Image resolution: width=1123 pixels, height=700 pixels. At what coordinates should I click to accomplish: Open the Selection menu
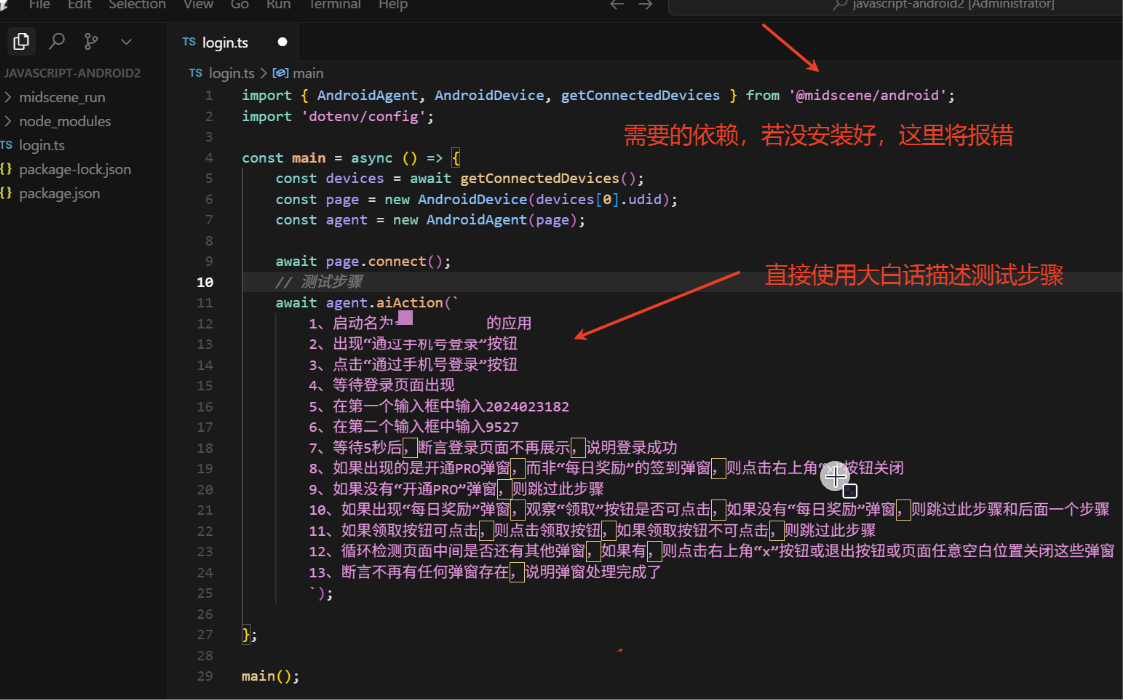(137, 5)
